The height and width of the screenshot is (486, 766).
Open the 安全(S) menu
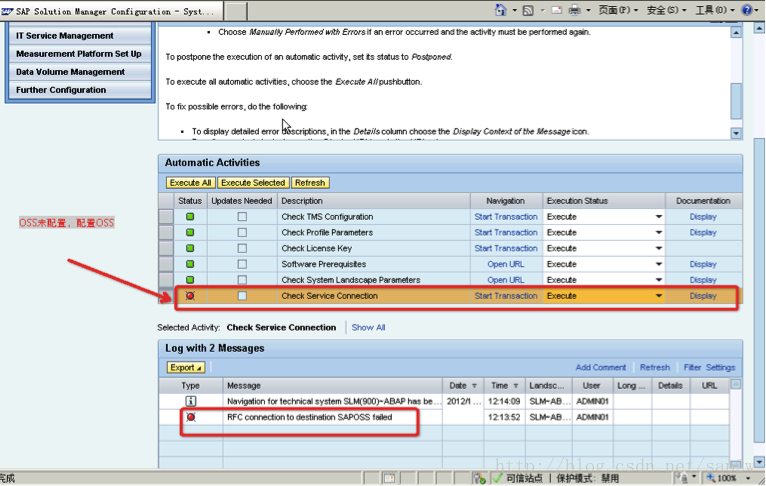[666, 10]
